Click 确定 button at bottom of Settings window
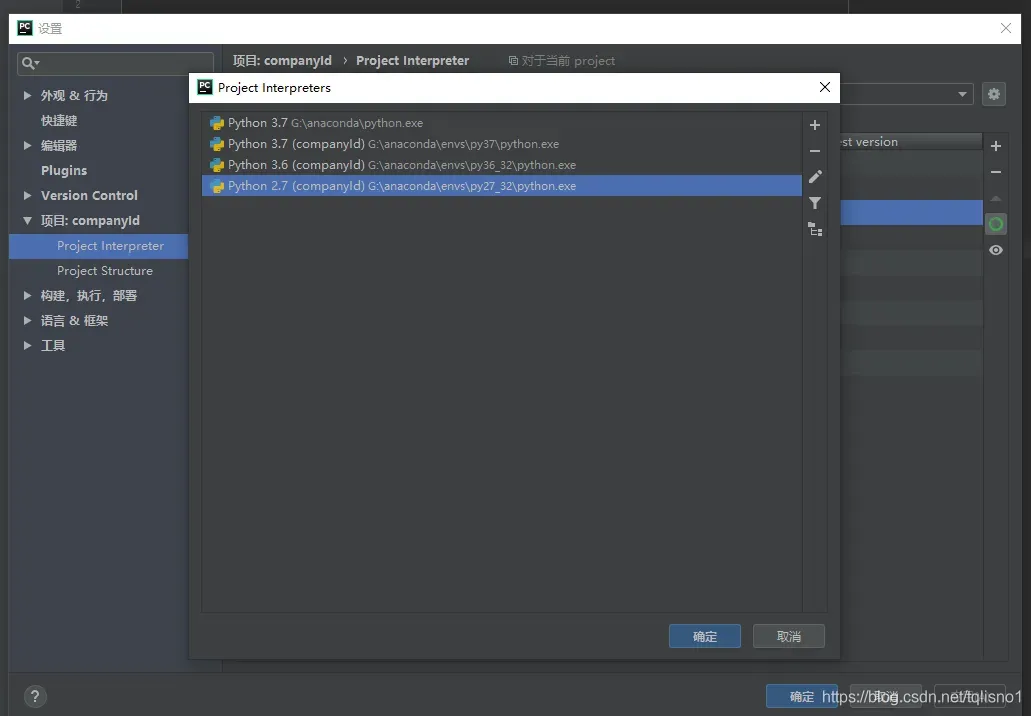The height and width of the screenshot is (716, 1031). click(x=802, y=696)
